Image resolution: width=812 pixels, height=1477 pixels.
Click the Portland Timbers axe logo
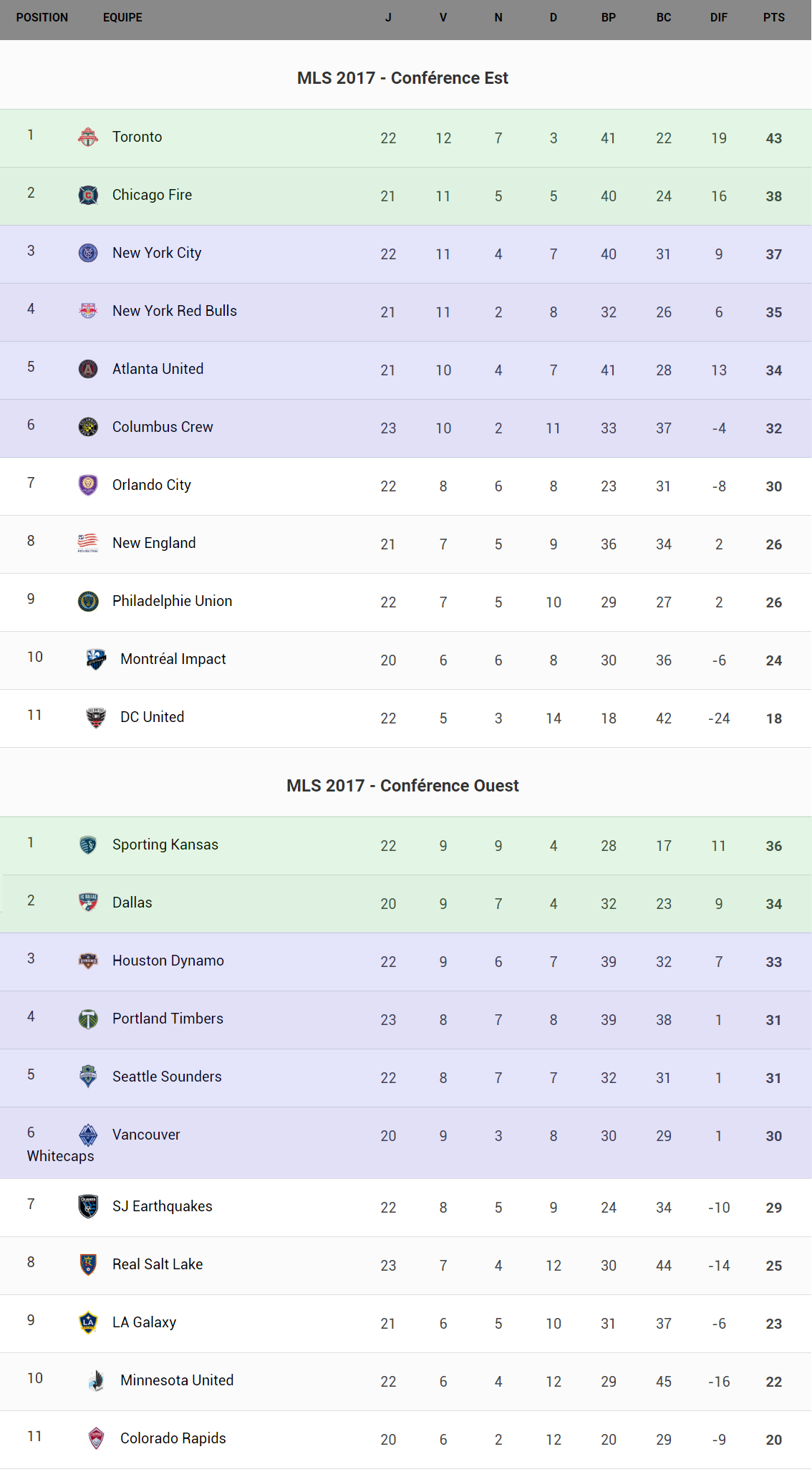[x=88, y=1019]
